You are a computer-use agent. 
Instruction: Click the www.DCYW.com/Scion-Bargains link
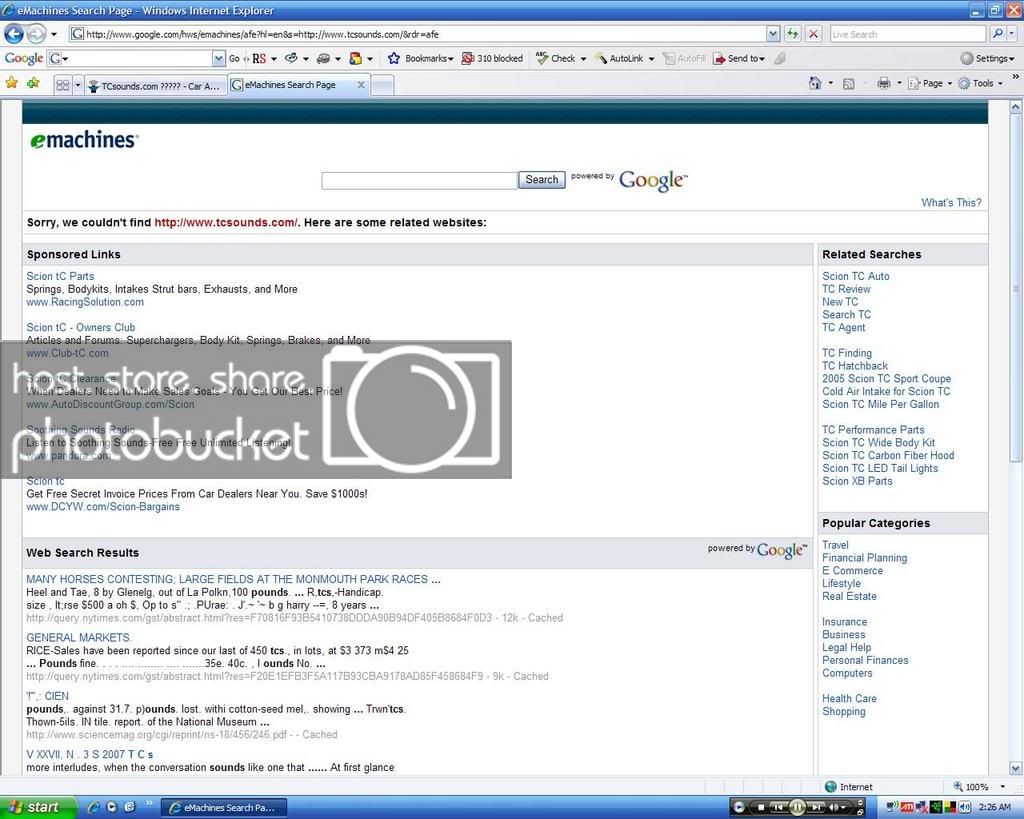(x=103, y=507)
